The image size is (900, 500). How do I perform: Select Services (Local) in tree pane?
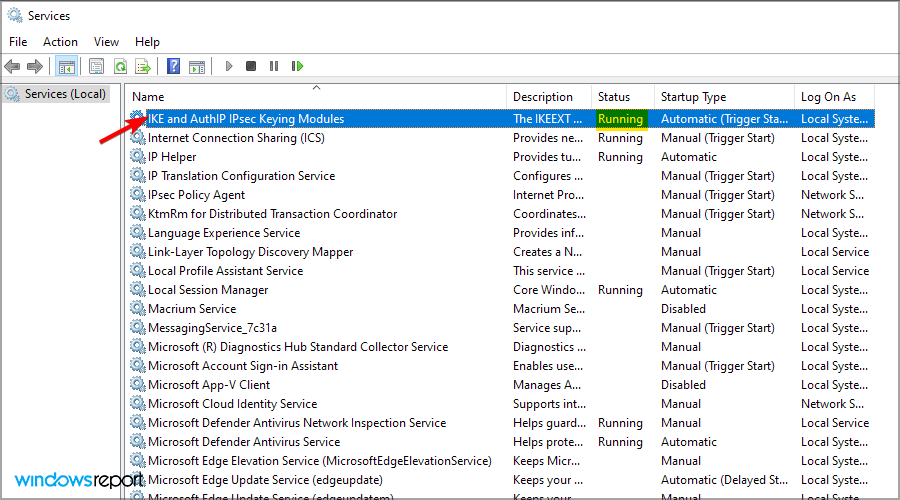[x=56, y=94]
